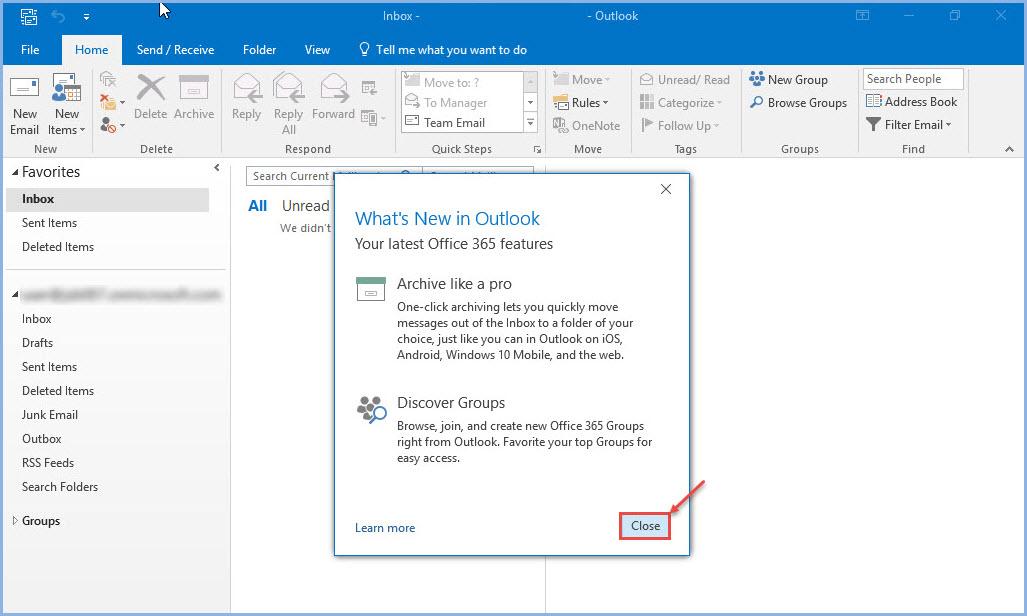Switch to Send / Receive tab
The width and height of the screenshot is (1027, 616).
[x=176, y=50]
